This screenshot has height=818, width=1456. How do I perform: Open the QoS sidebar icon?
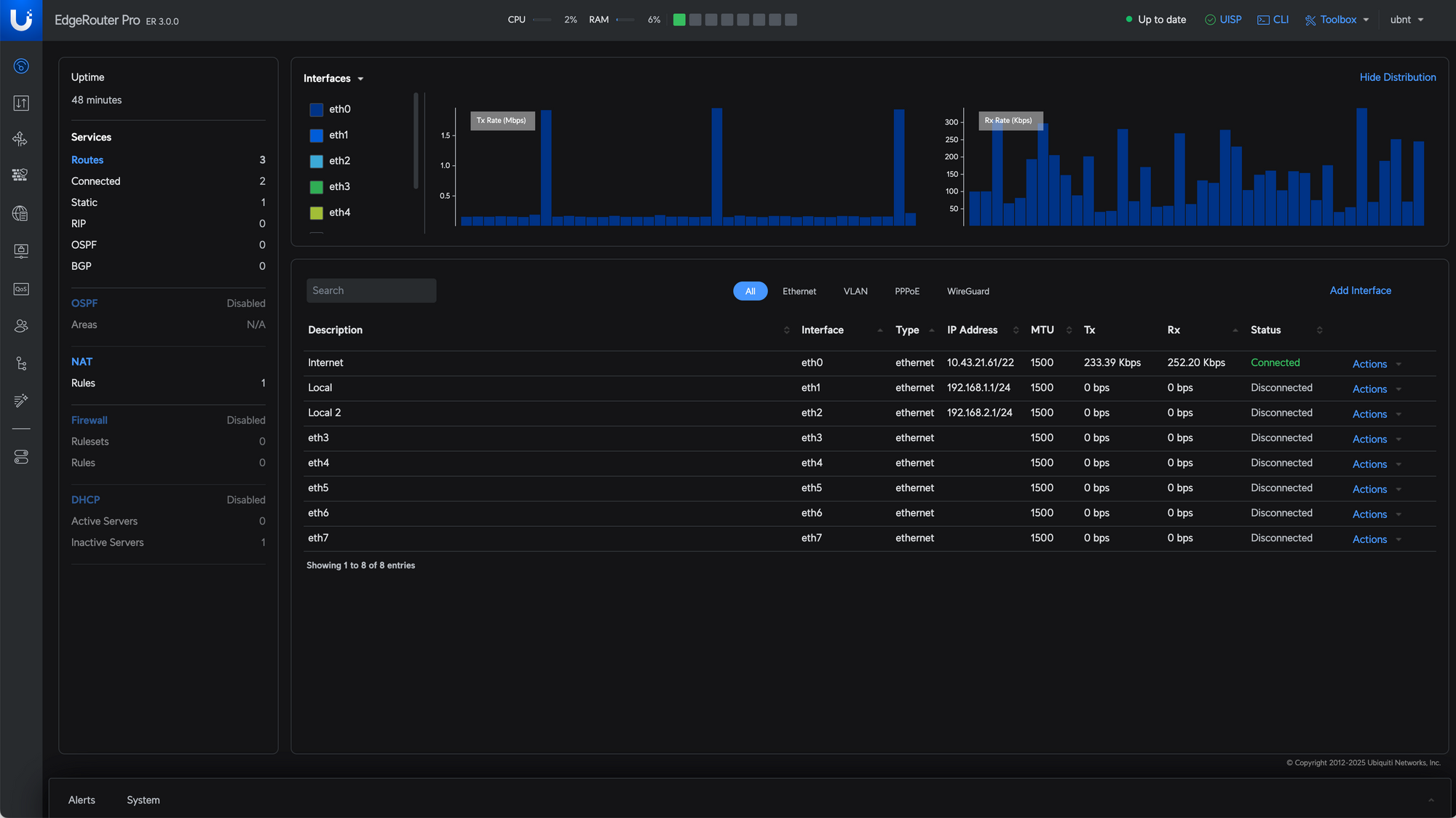tap(21, 289)
